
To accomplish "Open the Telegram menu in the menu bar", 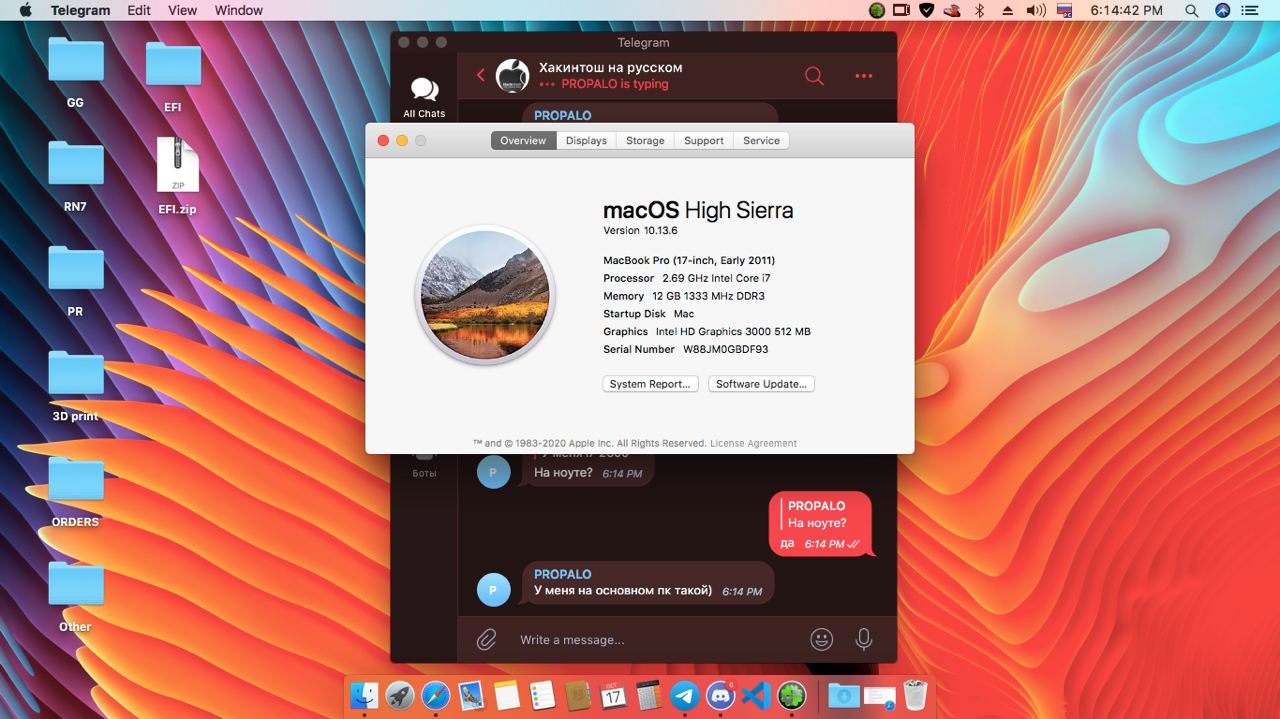I will tap(80, 10).
